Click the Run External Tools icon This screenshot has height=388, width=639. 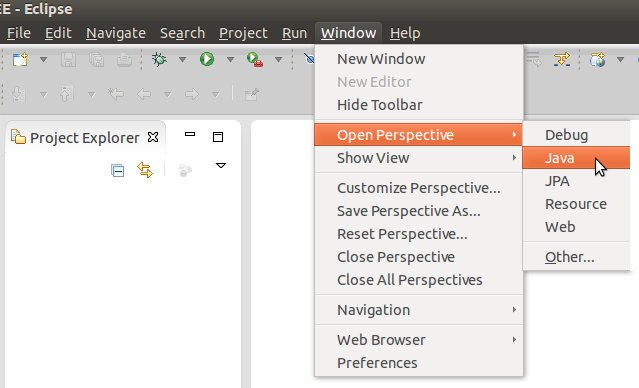click(255, 60)
